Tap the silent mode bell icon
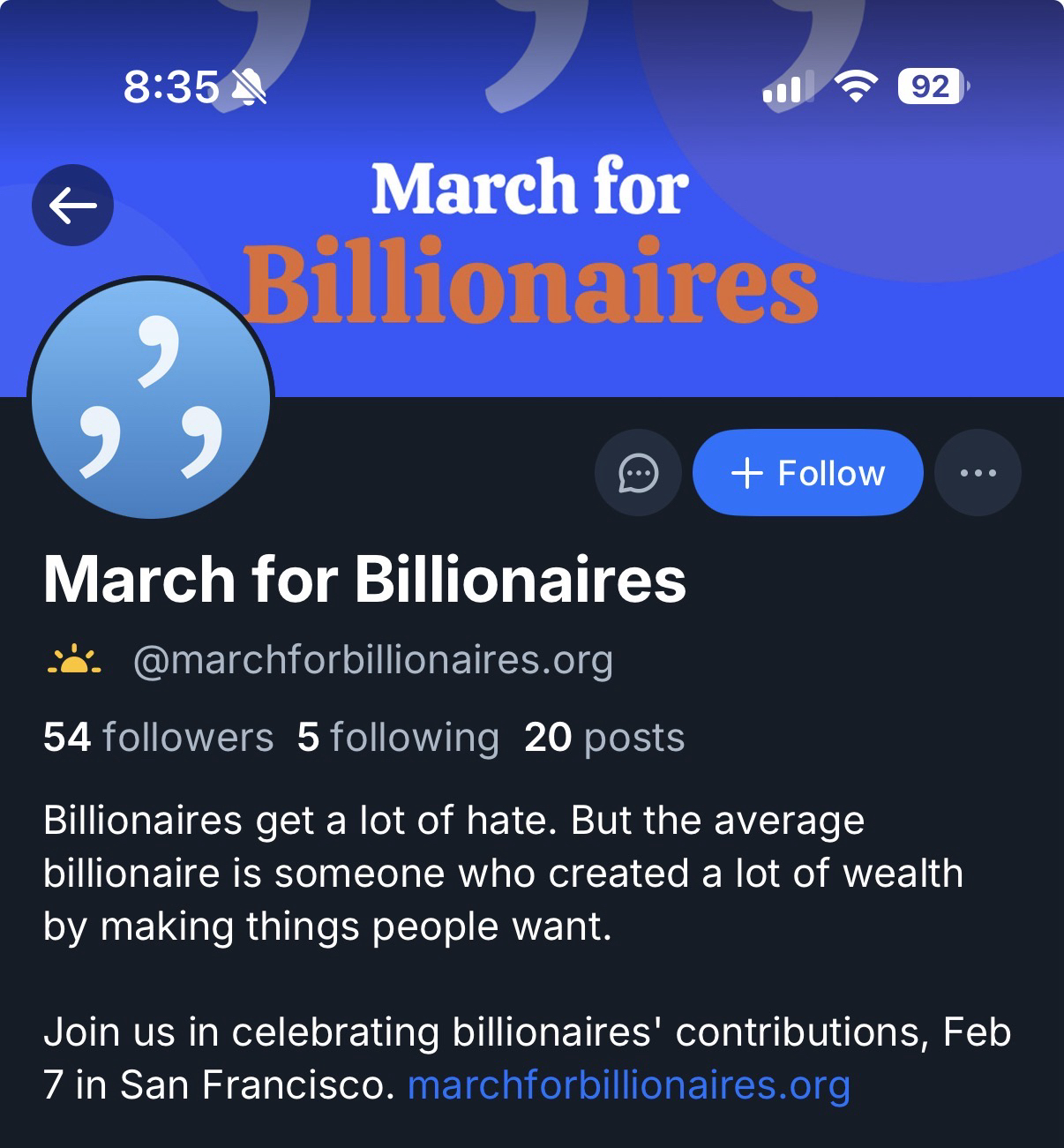1064x1148 pixels. (249, 87)
